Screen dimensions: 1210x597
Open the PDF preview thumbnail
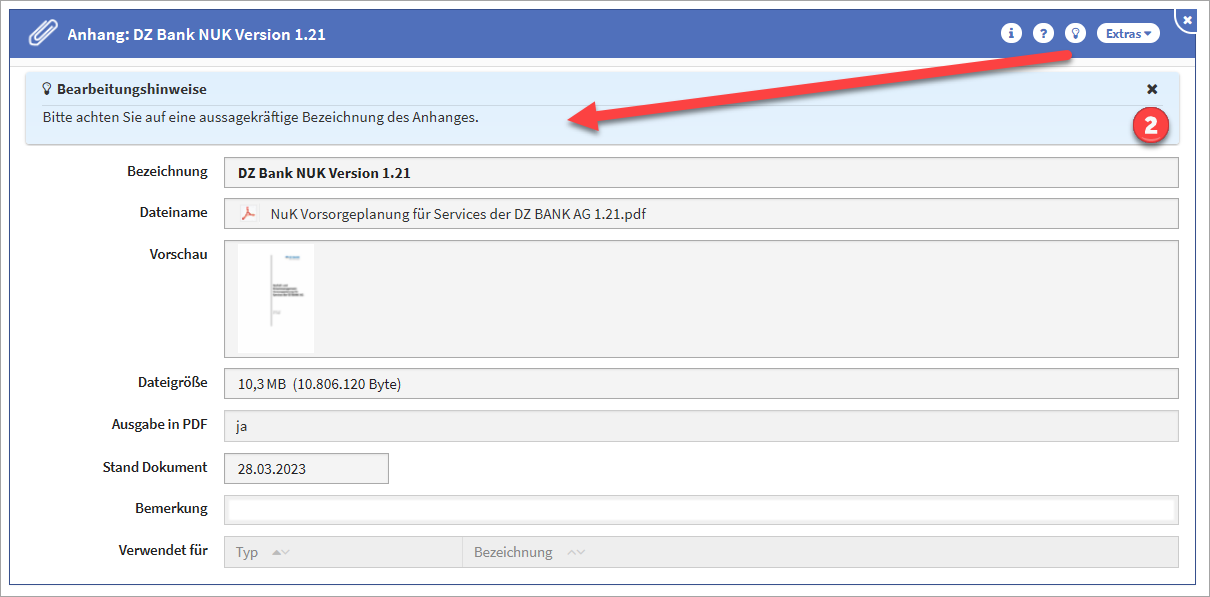click(276, 298)
